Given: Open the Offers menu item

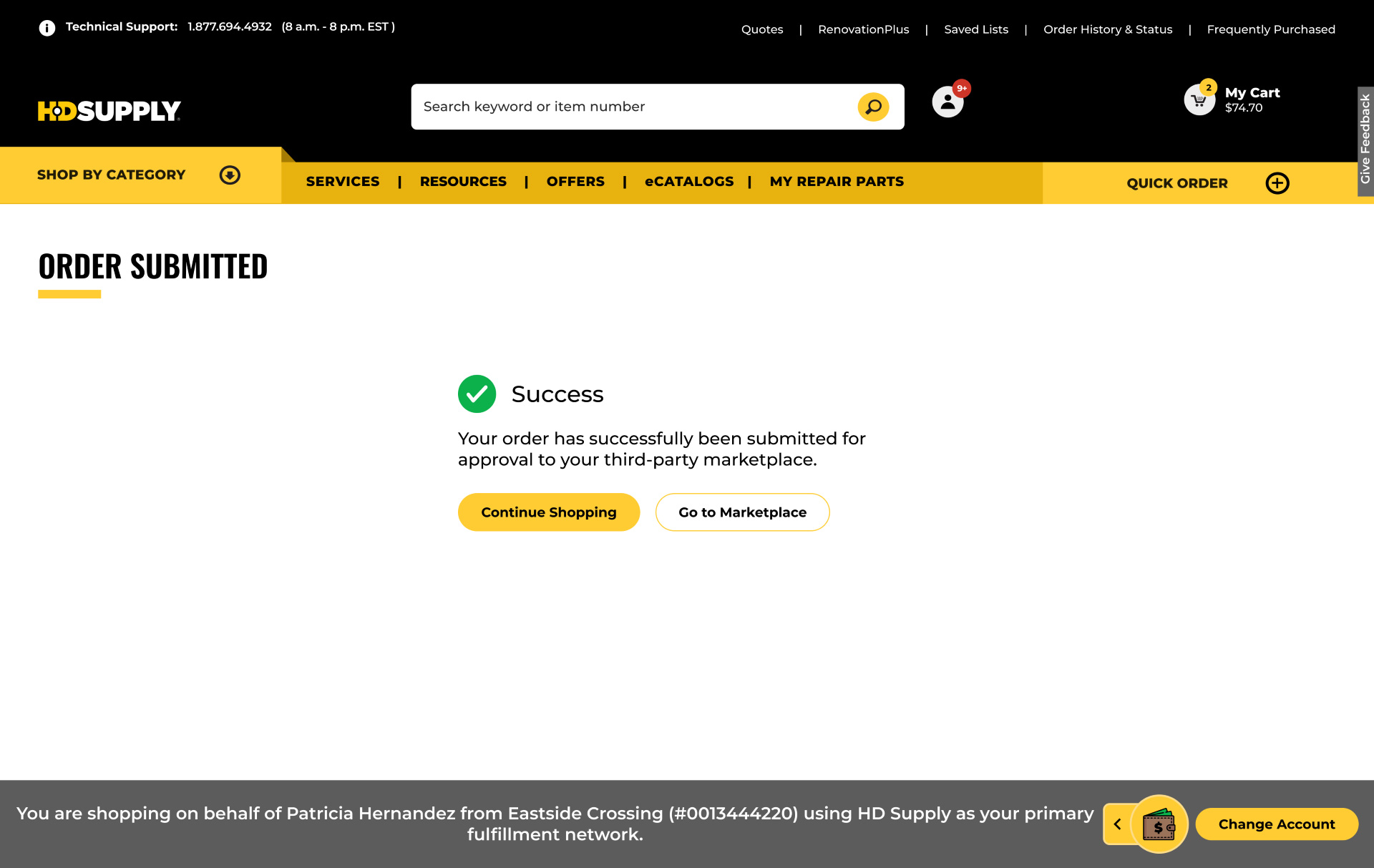Looking at the screenshot, I should (x=575, y=182).
